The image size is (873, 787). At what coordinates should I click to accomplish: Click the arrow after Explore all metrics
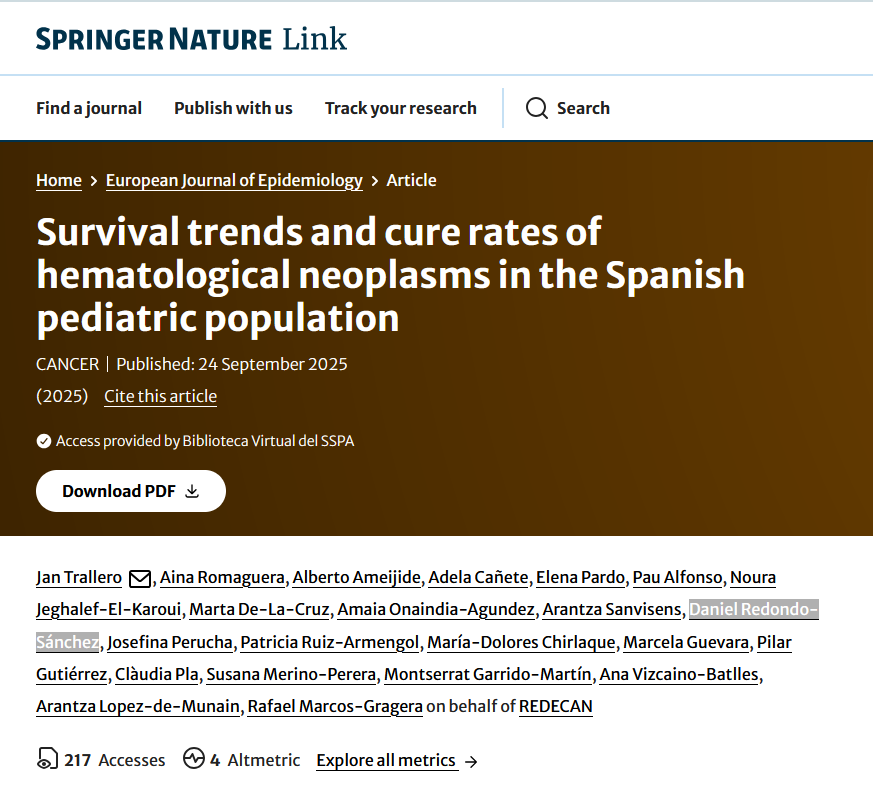point(472,761)
